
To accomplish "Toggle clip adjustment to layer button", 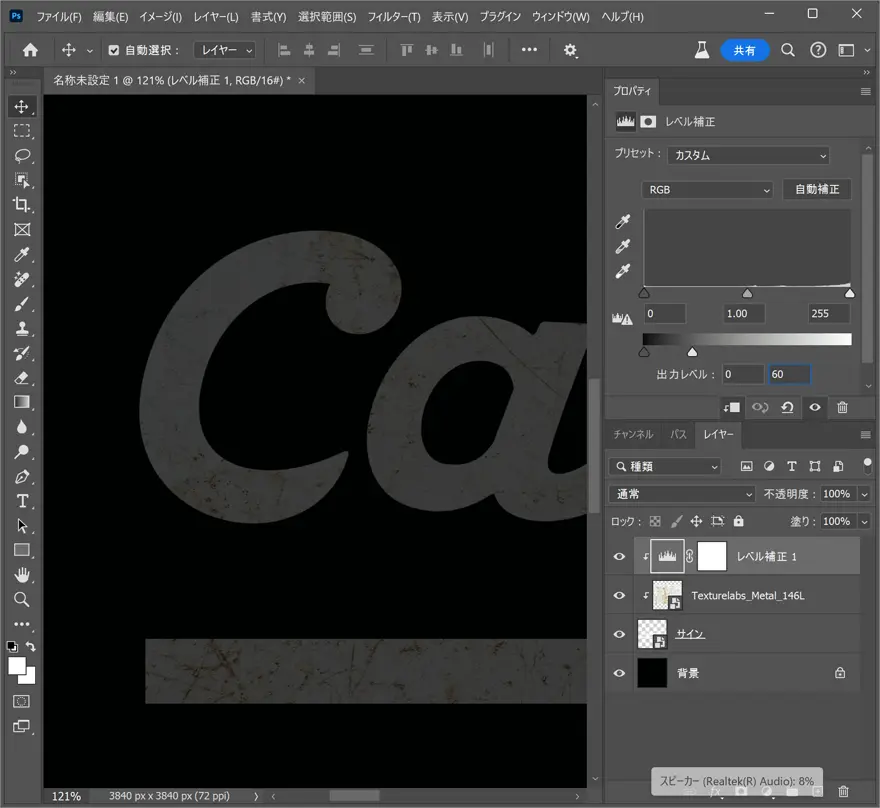I will 732,407.
